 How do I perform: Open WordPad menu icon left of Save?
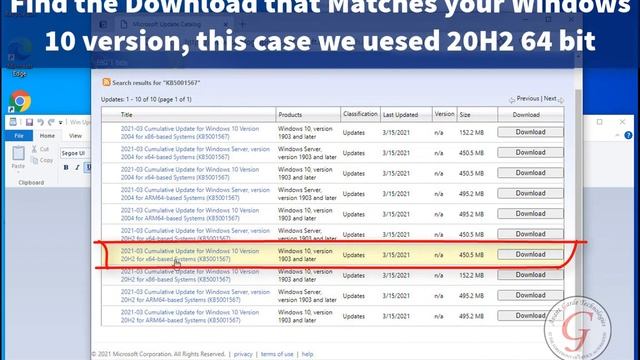(13, 122)
